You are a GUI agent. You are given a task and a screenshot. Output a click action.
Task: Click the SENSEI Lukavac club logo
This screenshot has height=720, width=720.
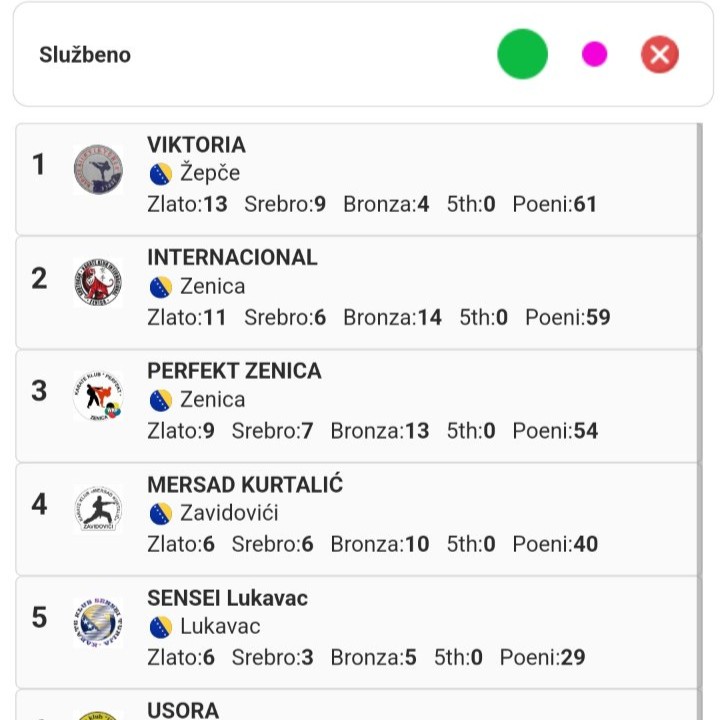(98, 623)
